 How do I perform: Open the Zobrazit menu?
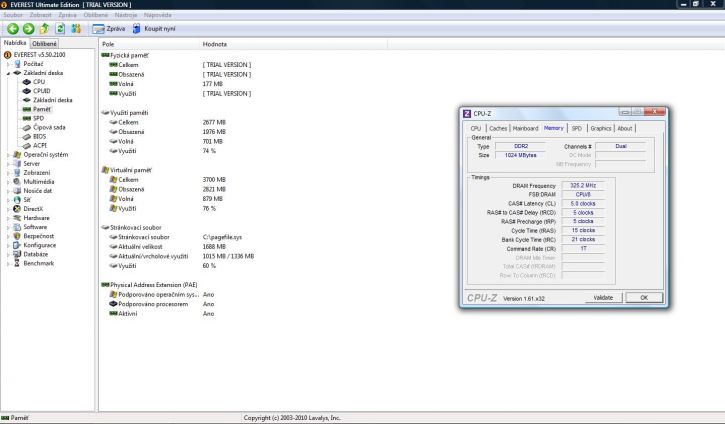[41, 15]
